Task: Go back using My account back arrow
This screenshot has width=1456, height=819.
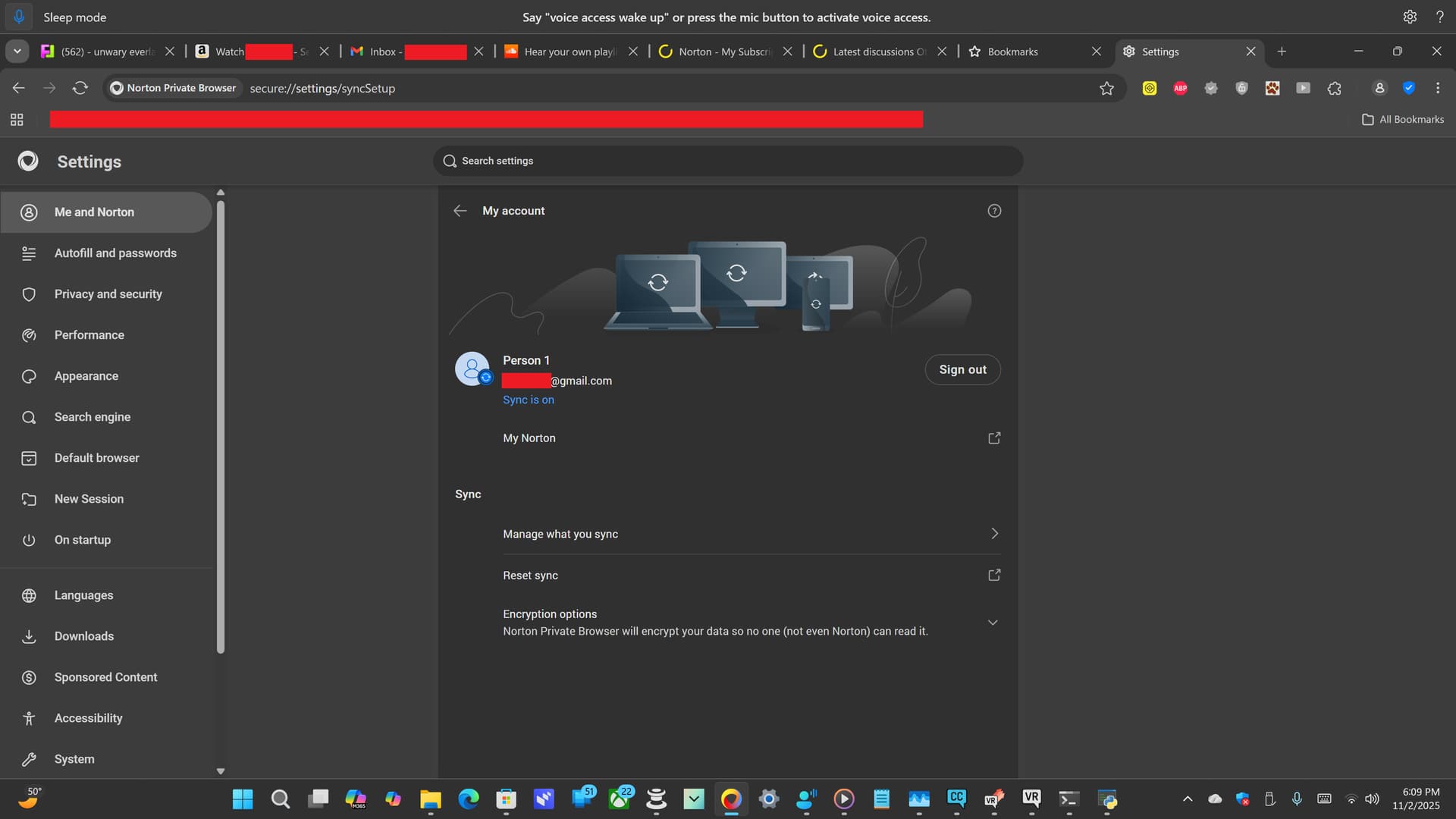Action: point(460,211)
